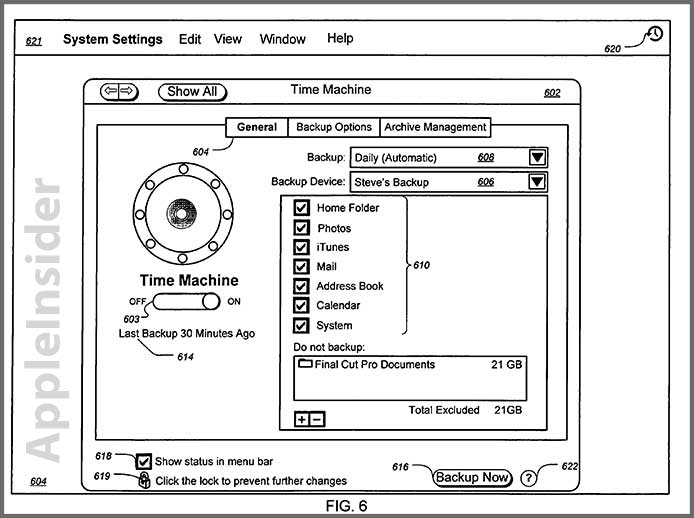Viewport: 694px width, 518px height.
Task: Click the Backup Now button
Action: [x=472, y=477]
